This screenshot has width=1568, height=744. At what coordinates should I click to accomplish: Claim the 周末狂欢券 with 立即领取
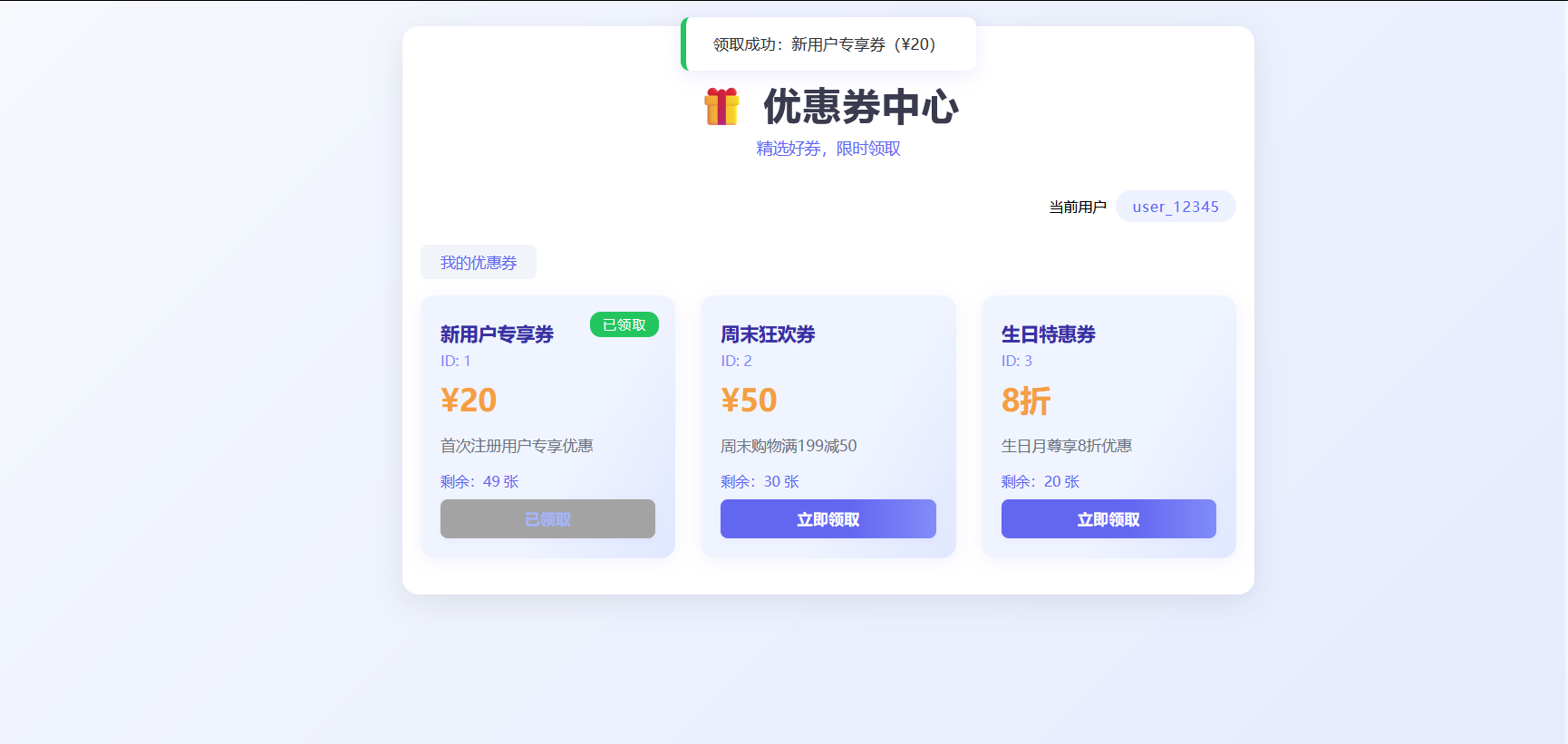pyautogui.click(x=828, y=519)
